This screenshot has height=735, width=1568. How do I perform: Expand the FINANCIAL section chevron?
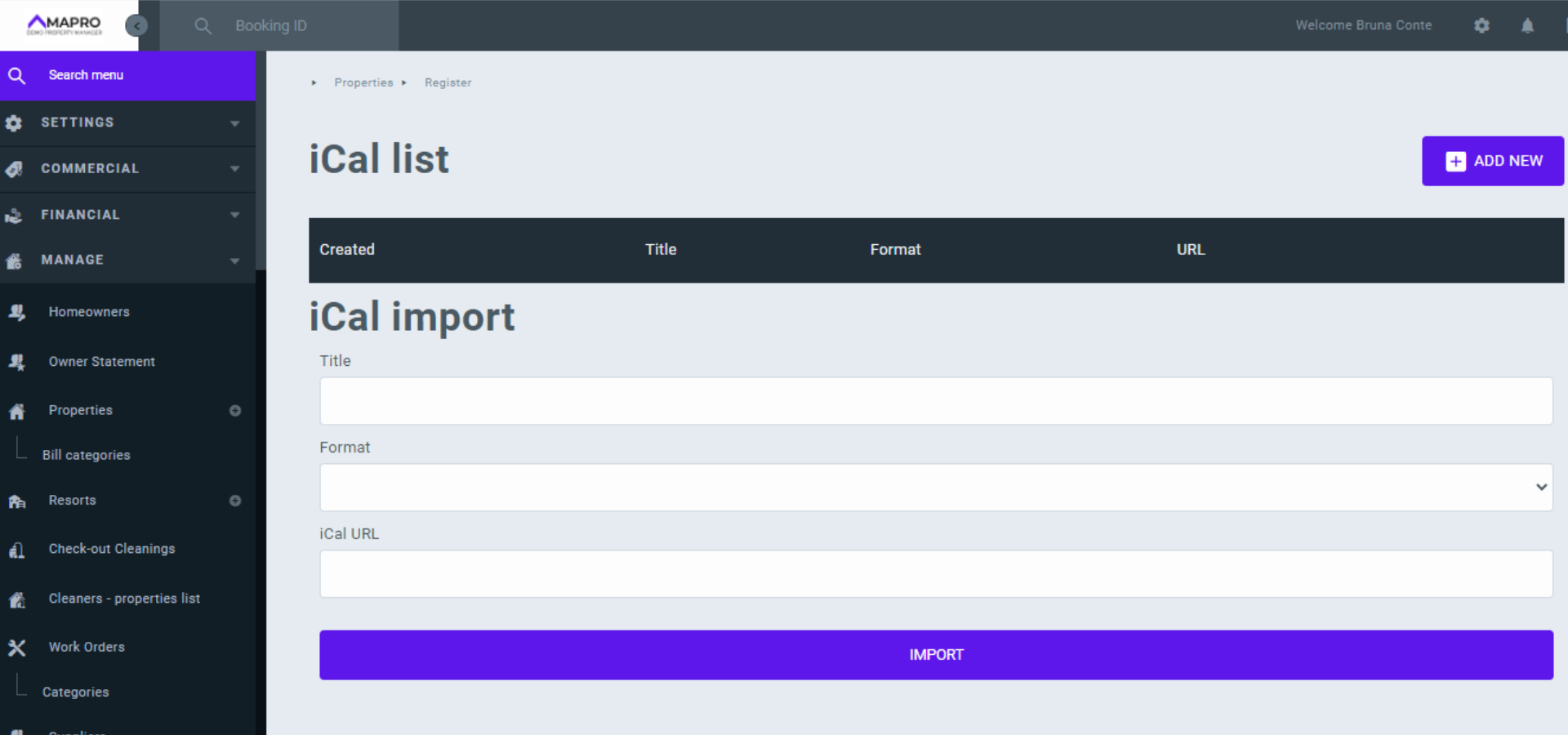tap(235, 215)
